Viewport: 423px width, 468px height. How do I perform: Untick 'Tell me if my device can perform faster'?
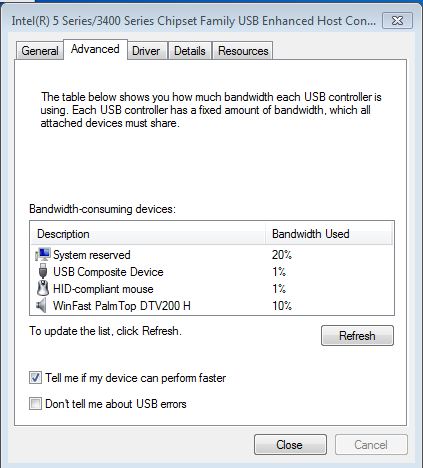coord(35,378)
